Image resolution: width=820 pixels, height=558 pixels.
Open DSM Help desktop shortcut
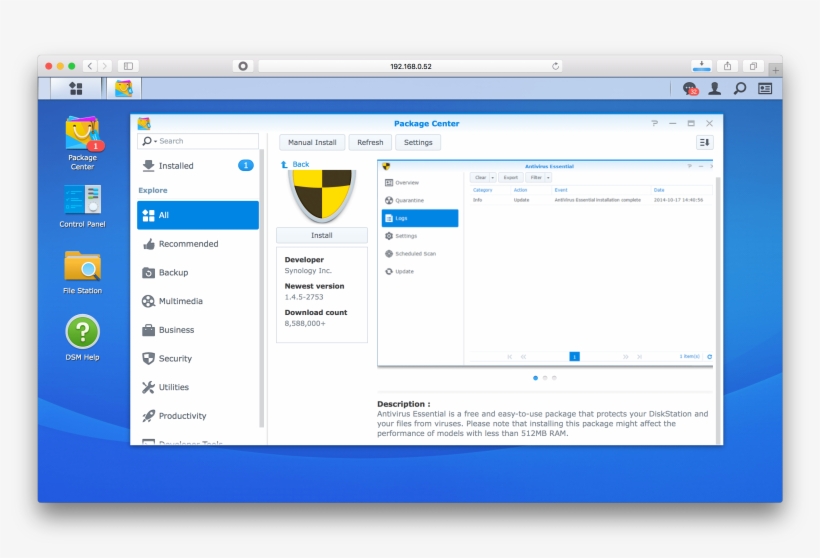tap(83, 337)
